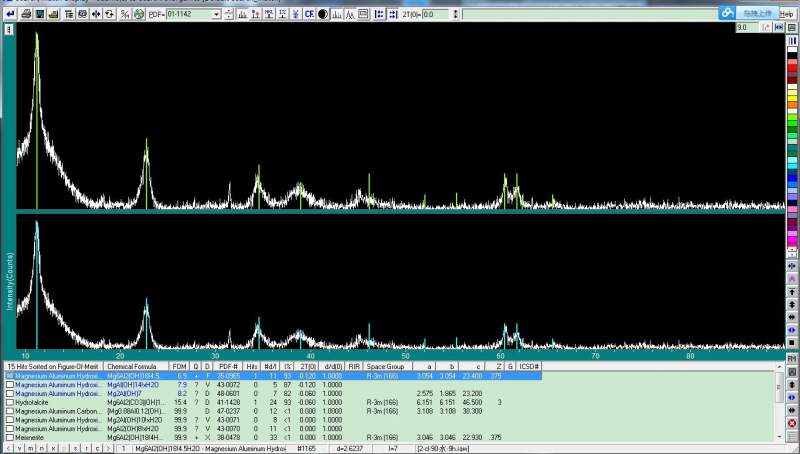The height and width of the screenshot is (454, 800).
Task: Click the black square icon in the right sidebar
Action: click(x=792, y=342)
